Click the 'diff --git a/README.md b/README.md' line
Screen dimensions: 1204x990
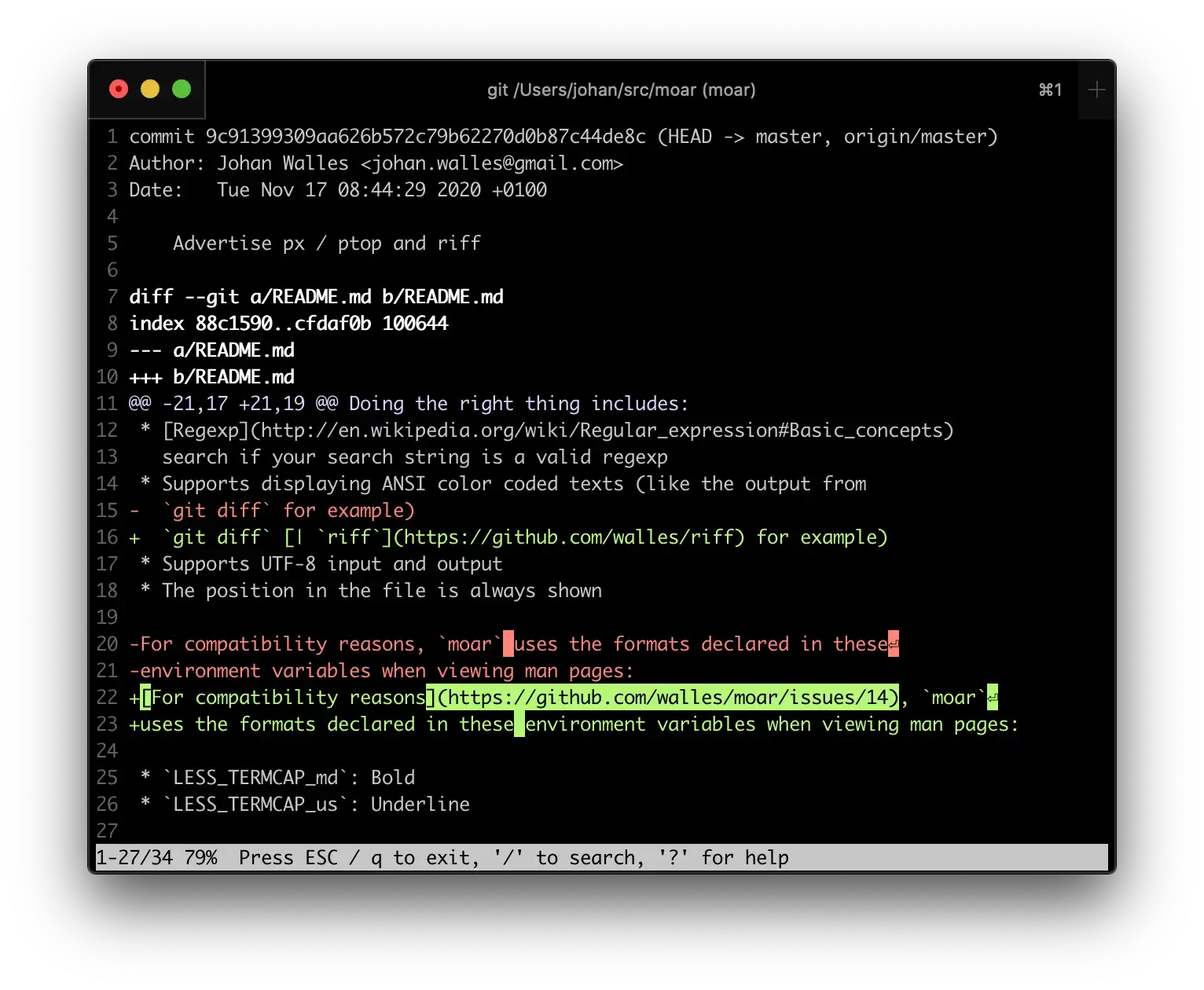(x=317, y=297)
